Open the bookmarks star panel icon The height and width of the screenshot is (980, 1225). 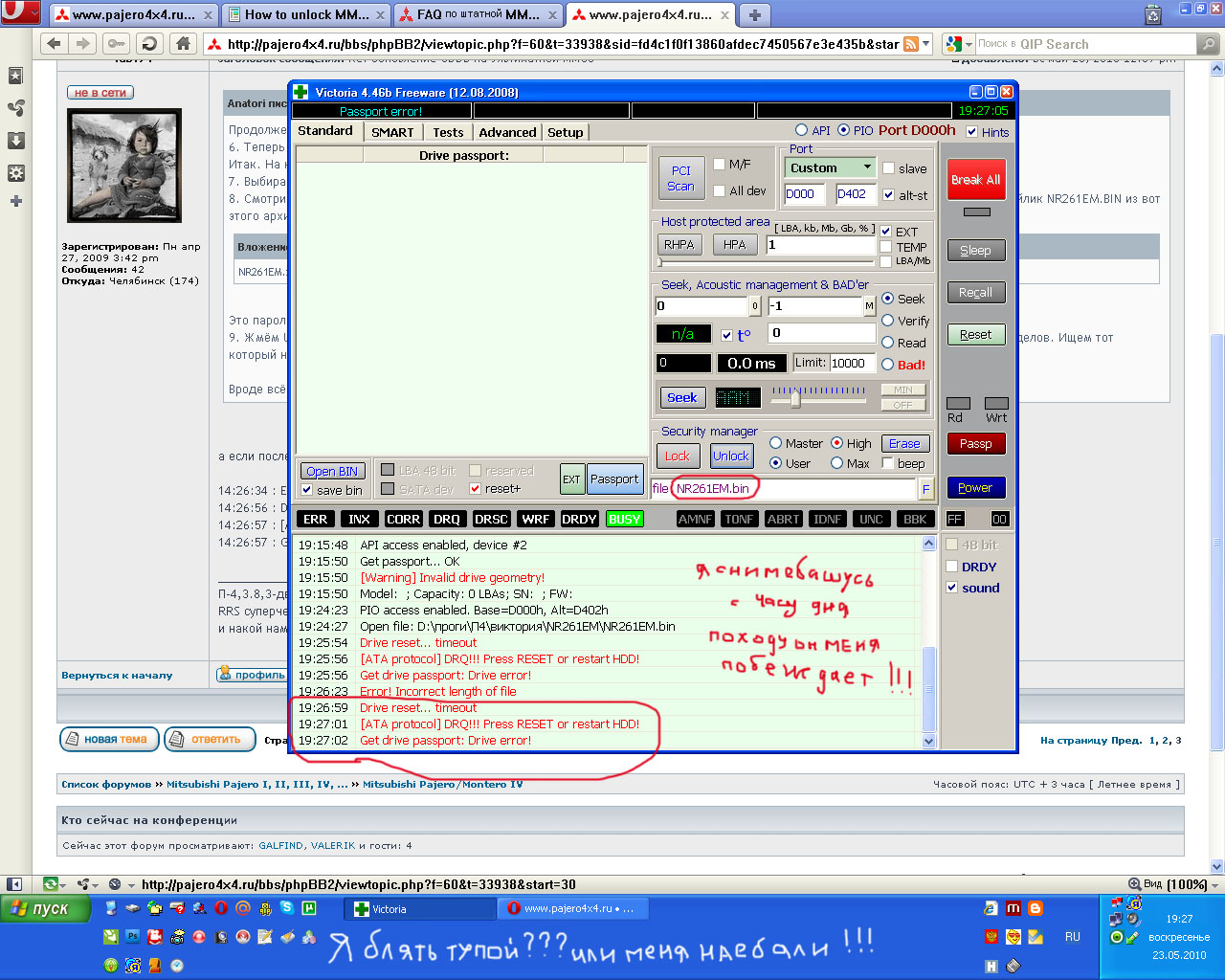pos(15,76)
